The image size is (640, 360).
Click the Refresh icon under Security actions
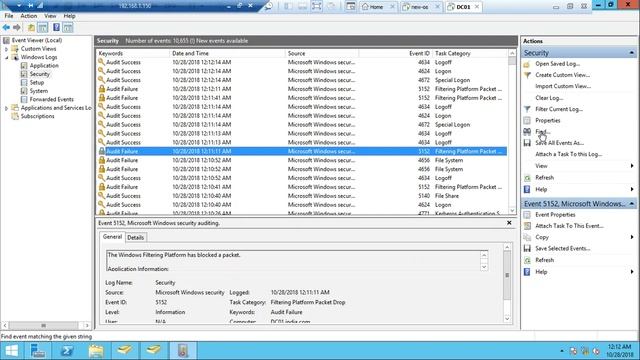click(527, 178)
